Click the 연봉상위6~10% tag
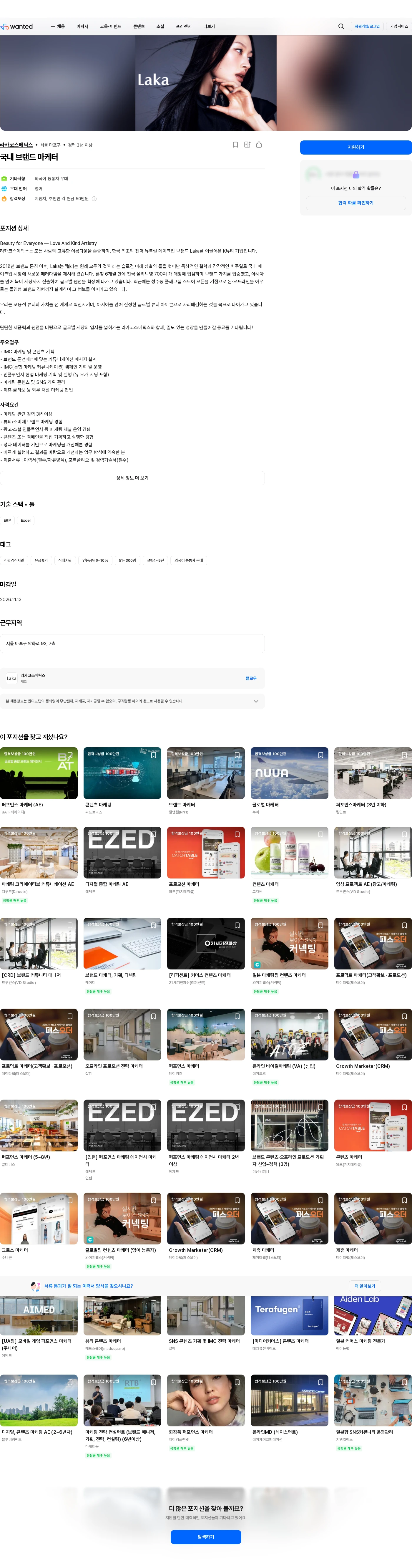 [x=95, y=561]
